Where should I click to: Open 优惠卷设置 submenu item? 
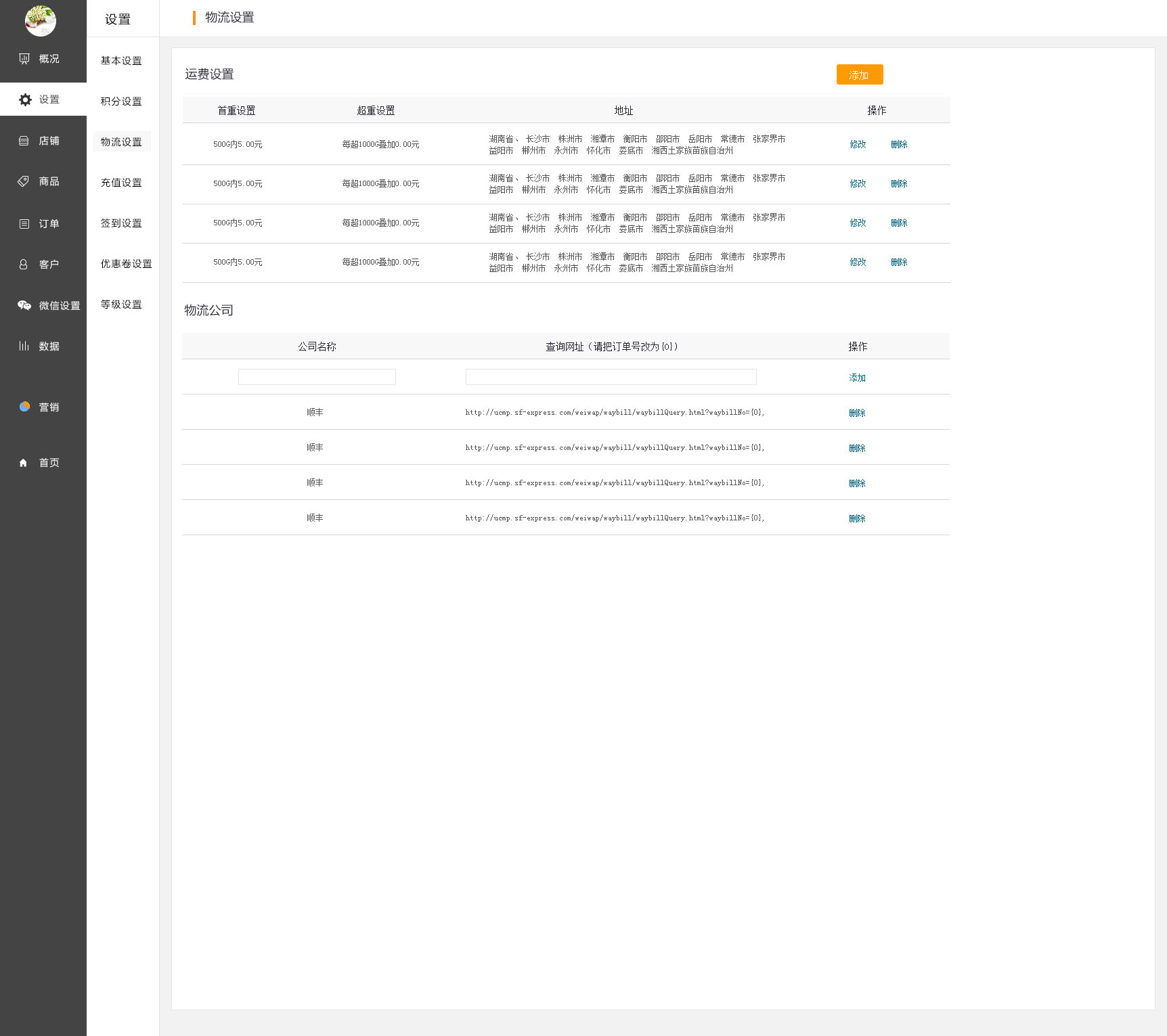126,264
